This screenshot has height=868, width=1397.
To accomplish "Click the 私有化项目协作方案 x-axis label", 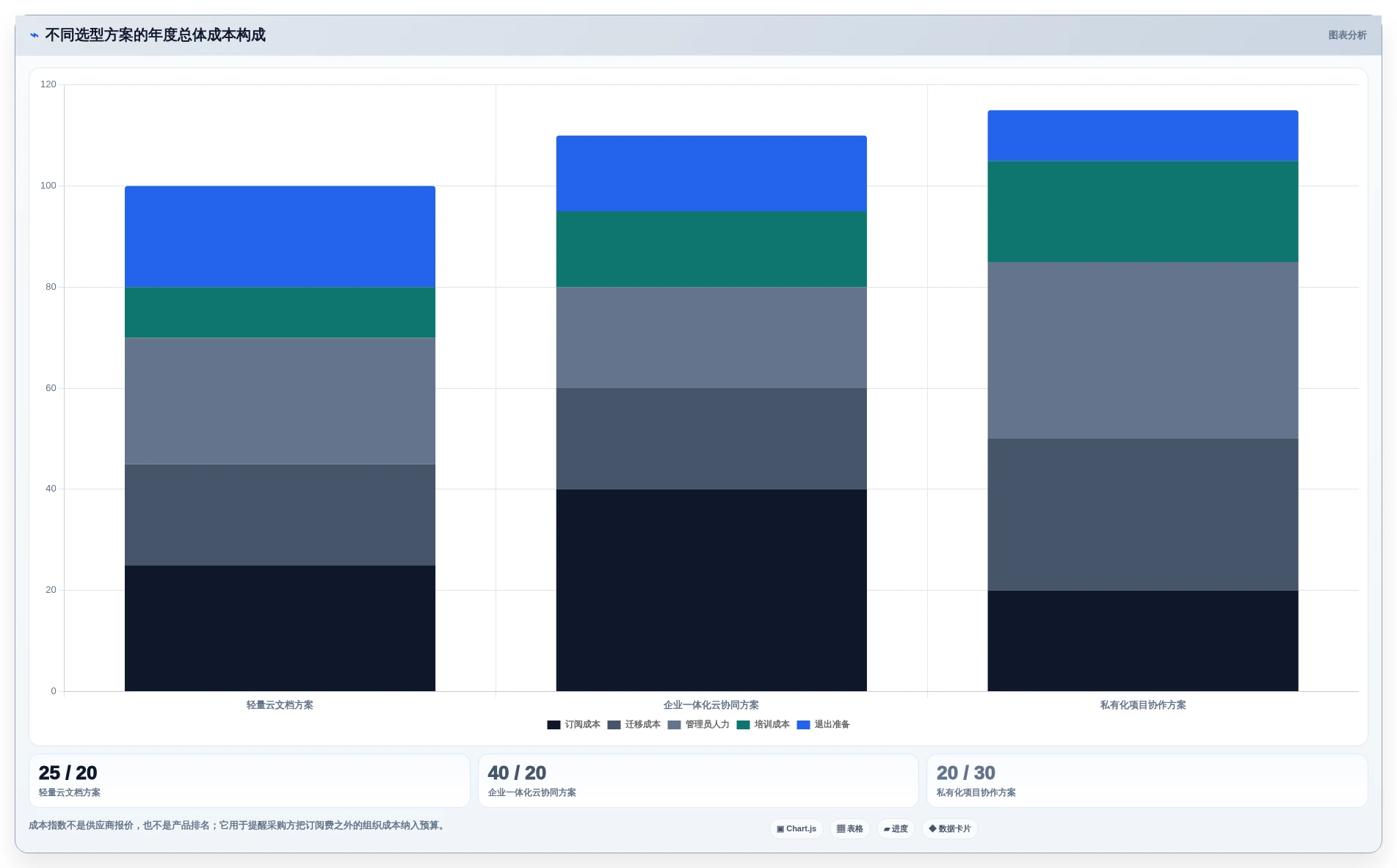I will [1143, 705].
